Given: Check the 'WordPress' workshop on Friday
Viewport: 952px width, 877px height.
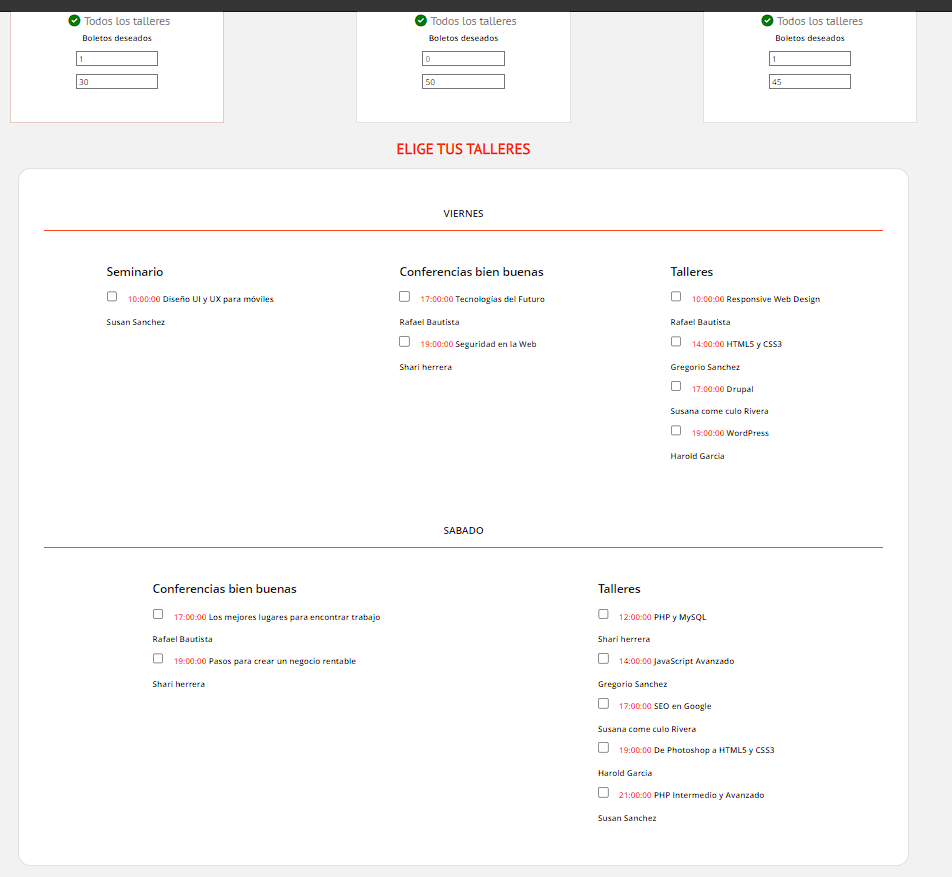Looking at the screenshot, I should pyautogui.click(x=675, y=429).
